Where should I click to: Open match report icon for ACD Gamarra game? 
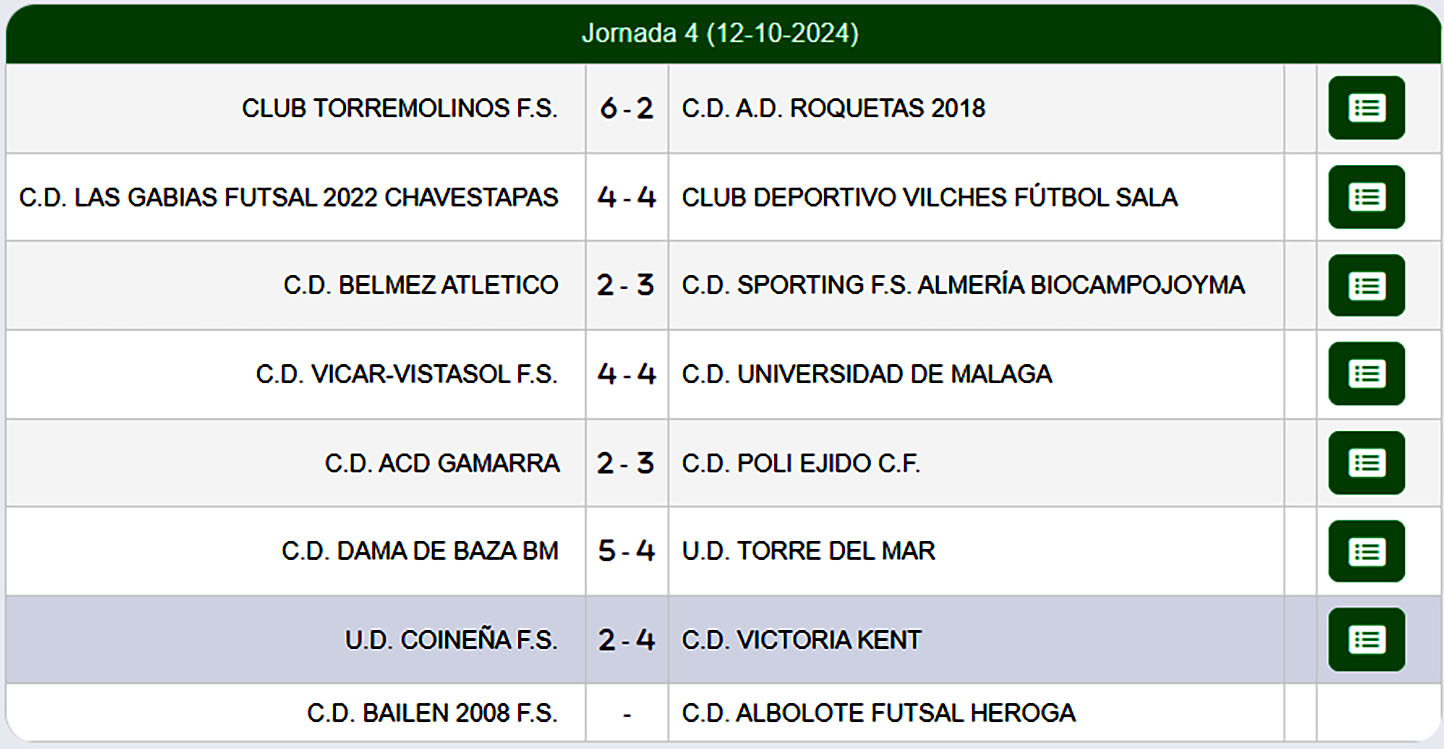[x=1366, y=463]
